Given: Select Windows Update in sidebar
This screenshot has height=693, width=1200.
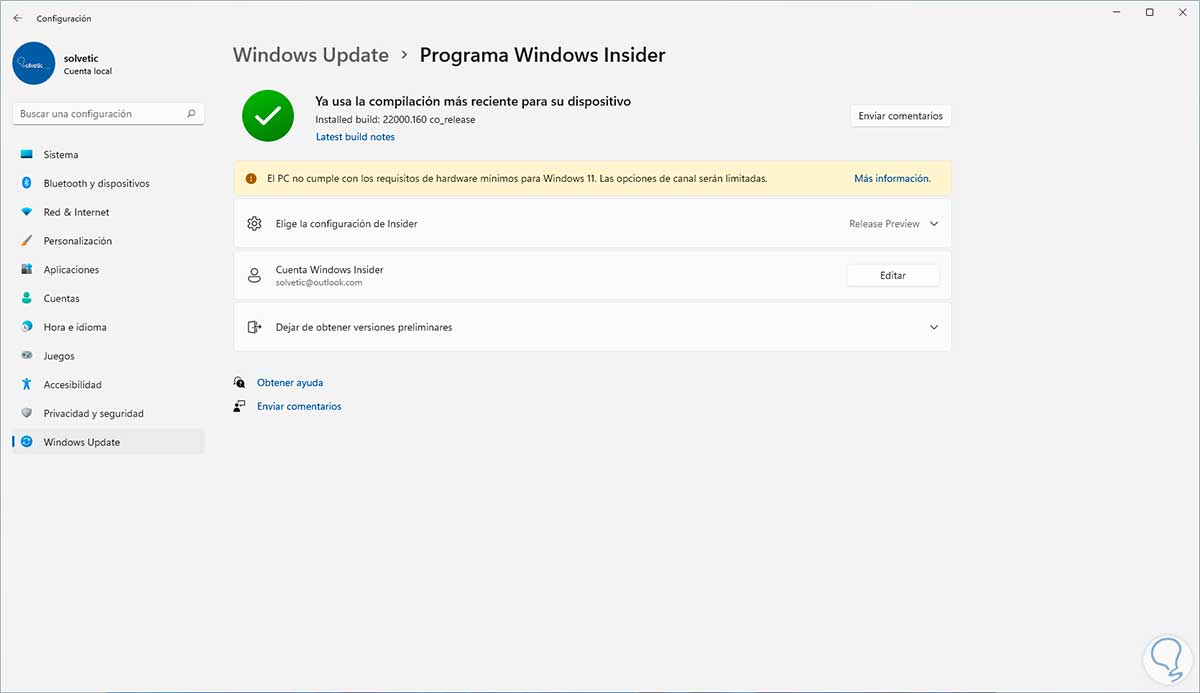Looking at the screenshot, I should [x=108, y=442].
